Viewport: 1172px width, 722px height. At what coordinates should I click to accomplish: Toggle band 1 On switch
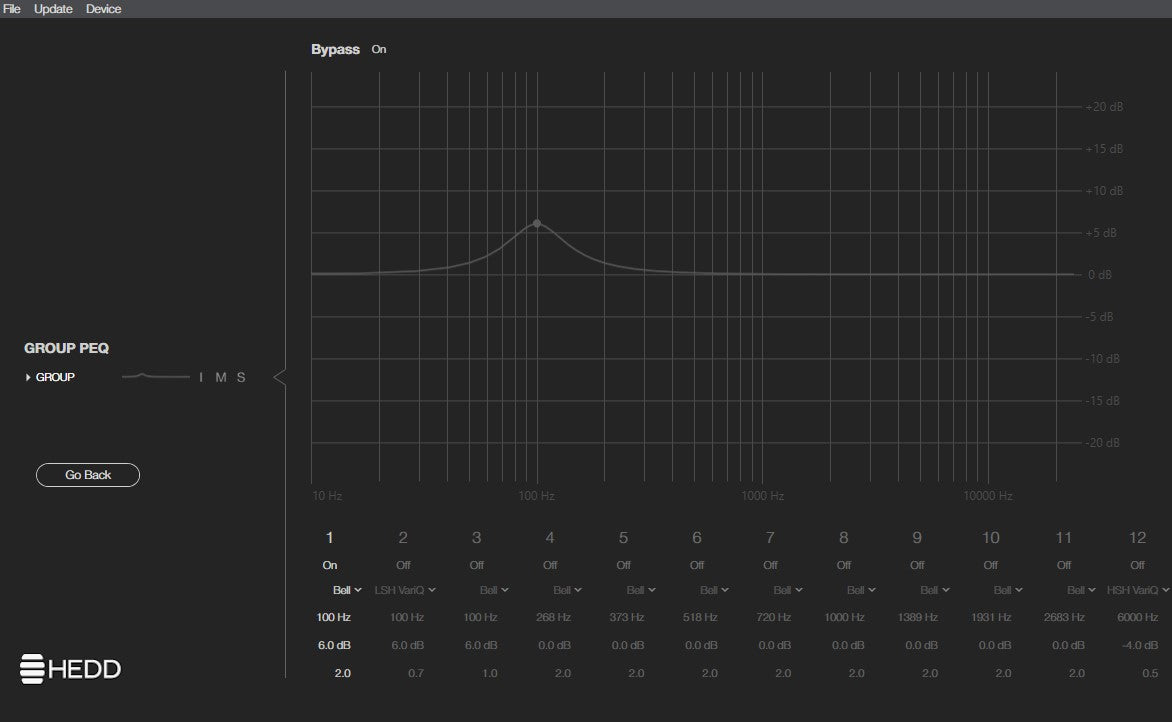pos(330,565)
